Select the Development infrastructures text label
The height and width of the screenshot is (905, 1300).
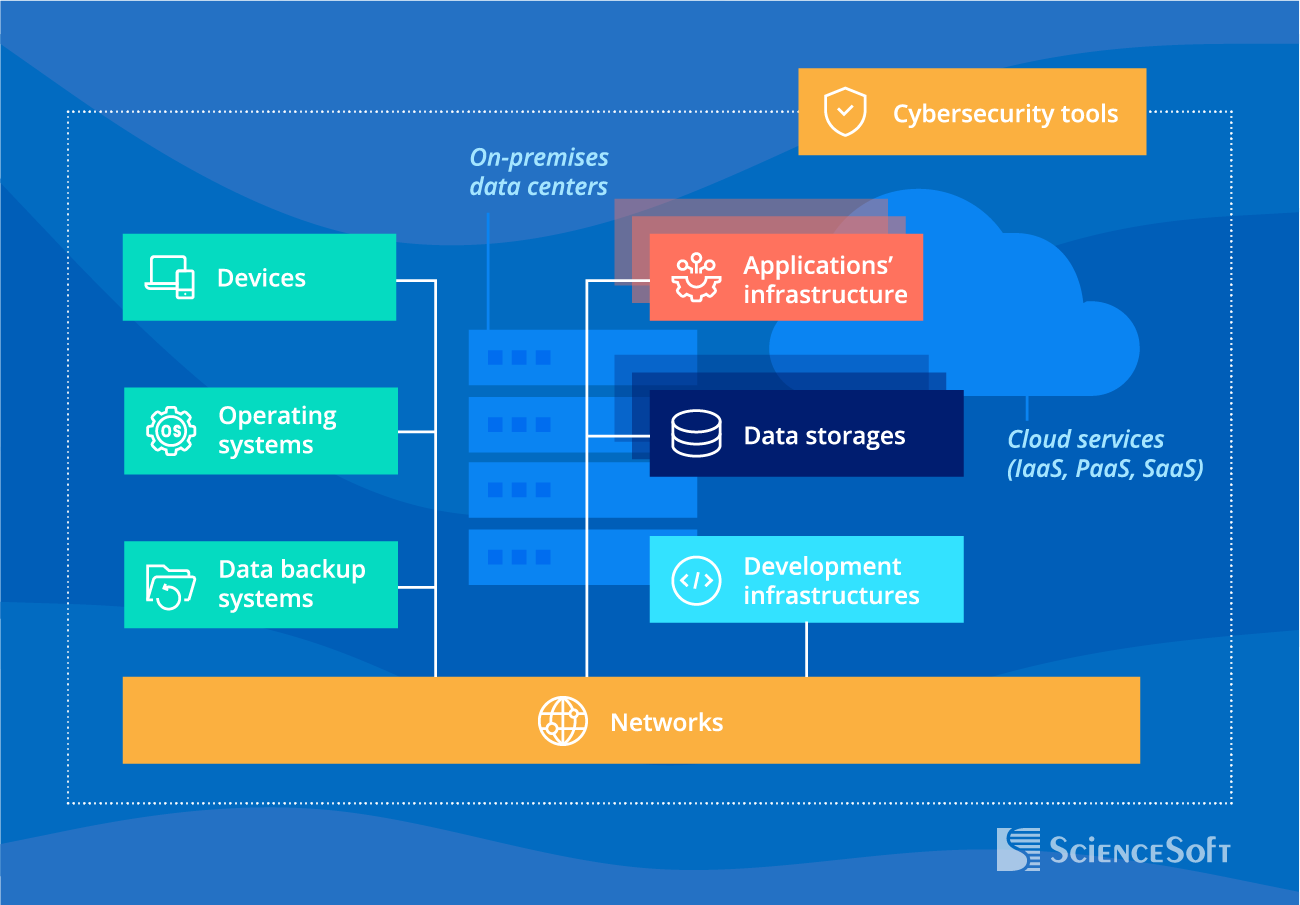pos(831,581)
